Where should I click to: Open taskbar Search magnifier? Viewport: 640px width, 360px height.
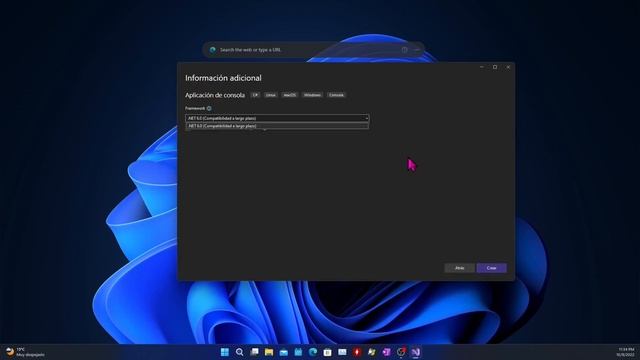point(240,352)
